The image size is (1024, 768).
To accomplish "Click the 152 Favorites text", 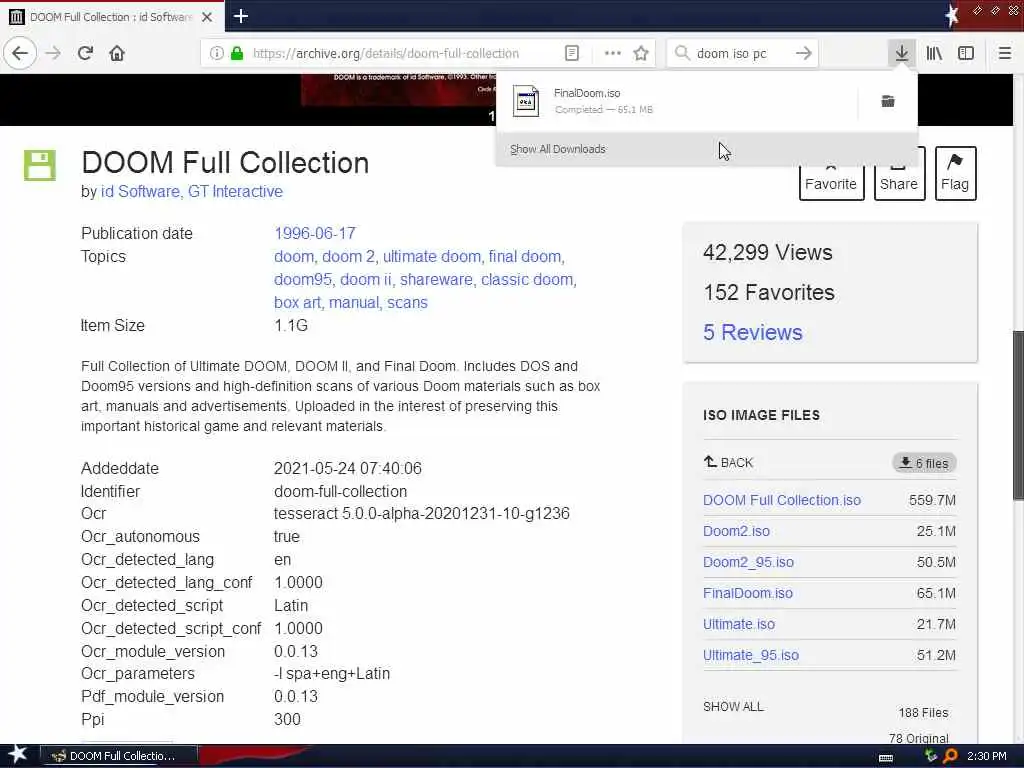I will (x=769, y=293).
